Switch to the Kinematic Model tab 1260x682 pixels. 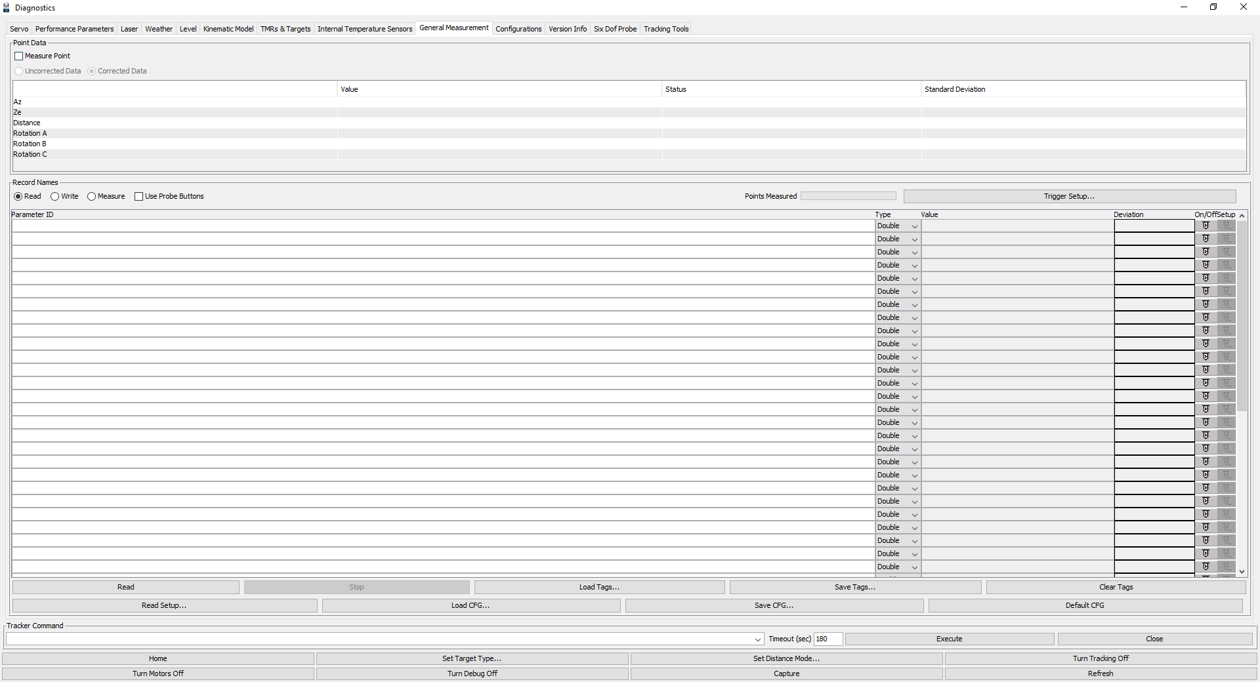pos(228,29)
